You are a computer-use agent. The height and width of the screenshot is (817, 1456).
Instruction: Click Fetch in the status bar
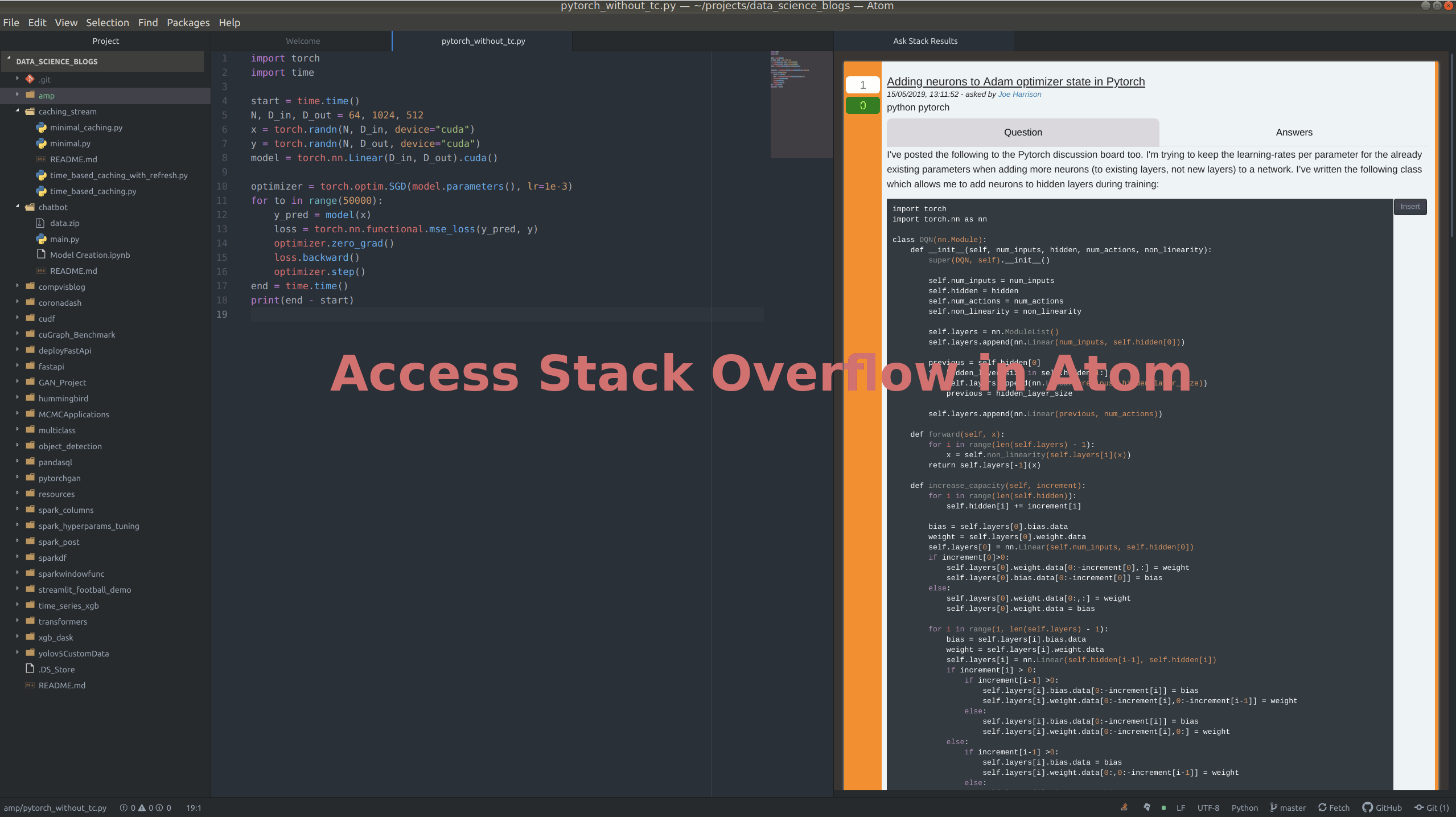tap(1334, 808)
